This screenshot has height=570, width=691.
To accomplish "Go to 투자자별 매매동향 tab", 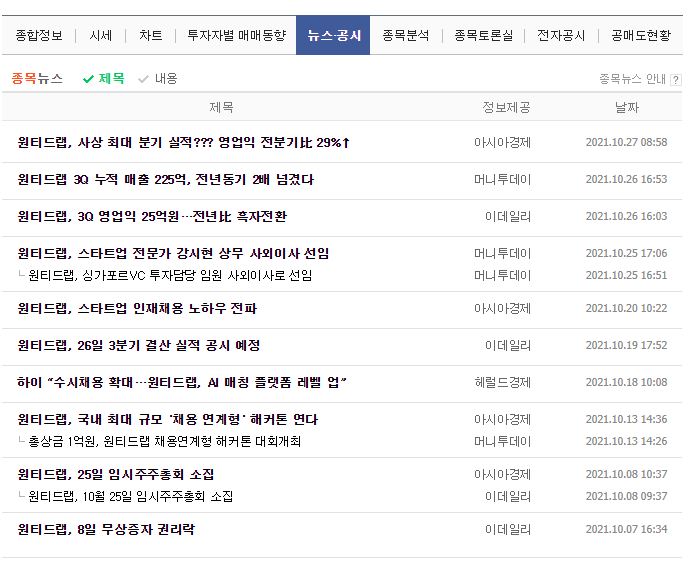I will click(x=237, y=35).
